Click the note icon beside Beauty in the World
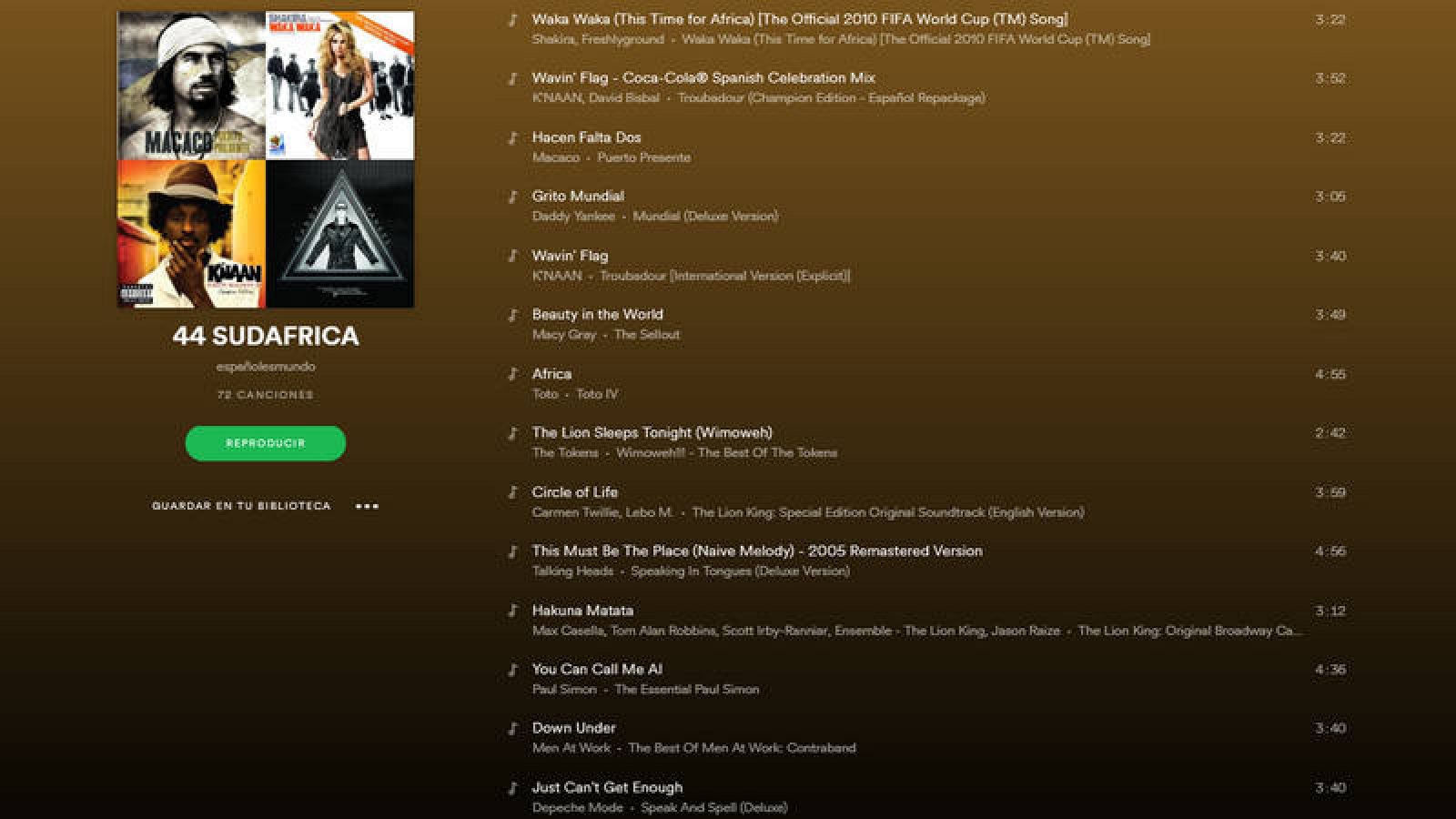 512,315
